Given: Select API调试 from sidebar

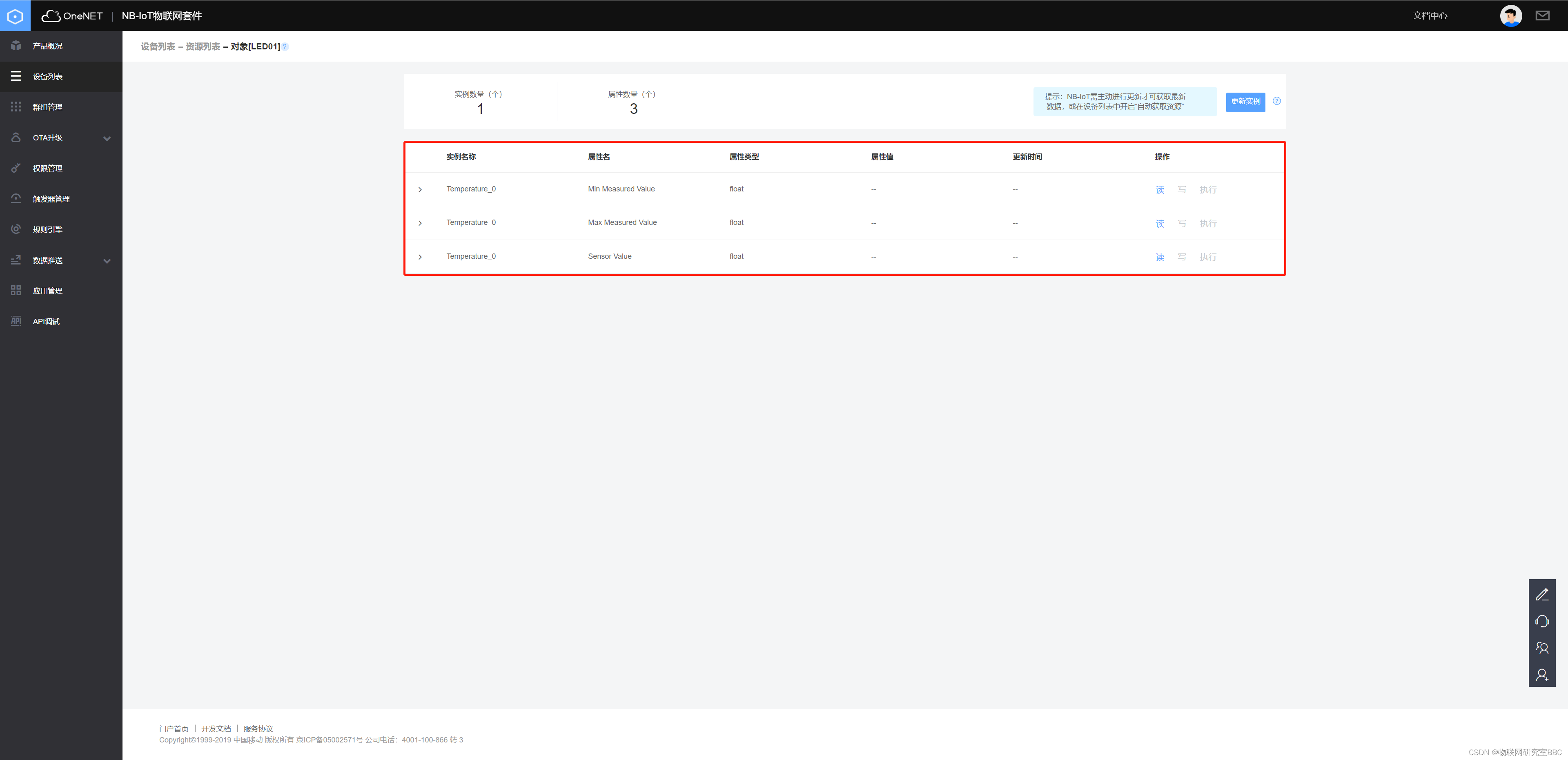Looking at the screenshot, I should [46, 321].
